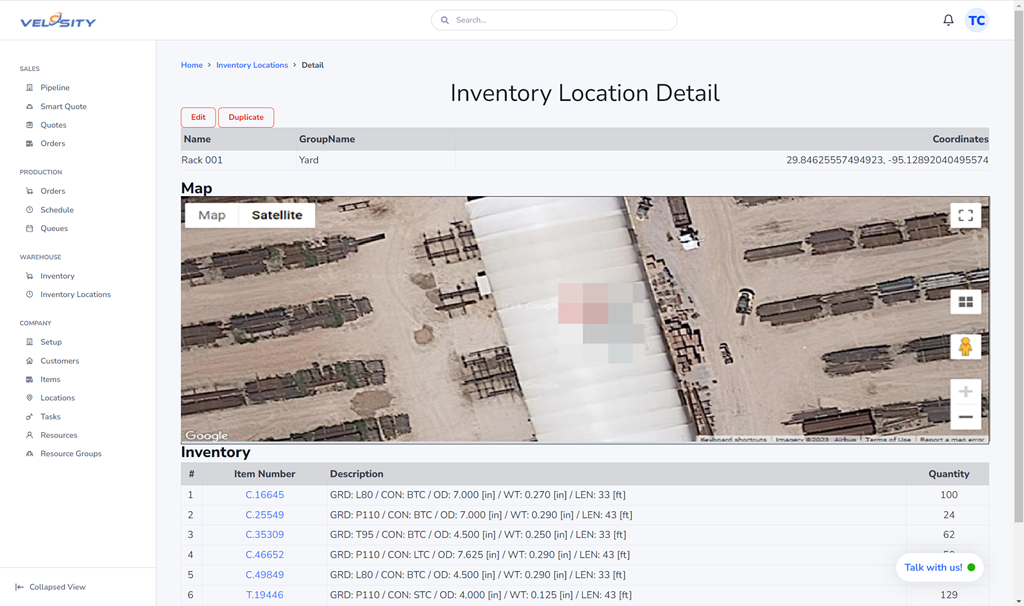Switch map to Map view

pyautogui.click(x=212, y=215)
